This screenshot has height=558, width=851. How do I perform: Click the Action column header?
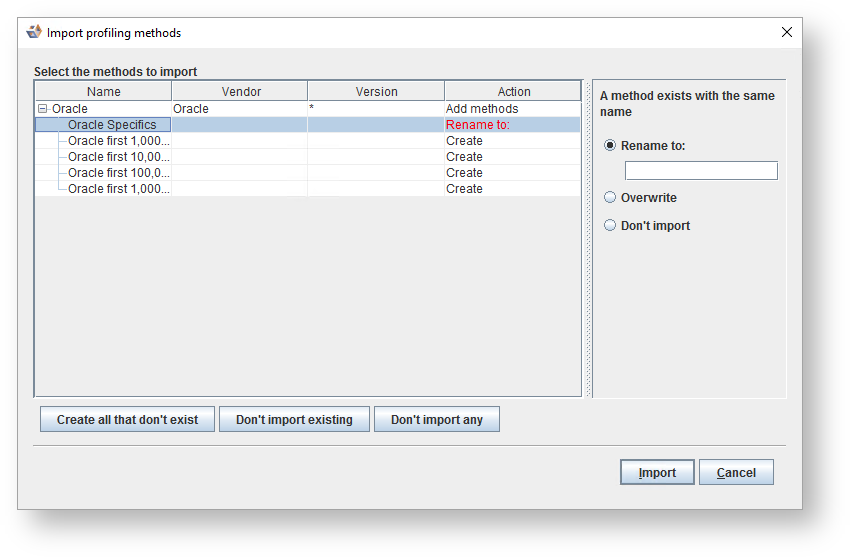(x=513, y=91)
